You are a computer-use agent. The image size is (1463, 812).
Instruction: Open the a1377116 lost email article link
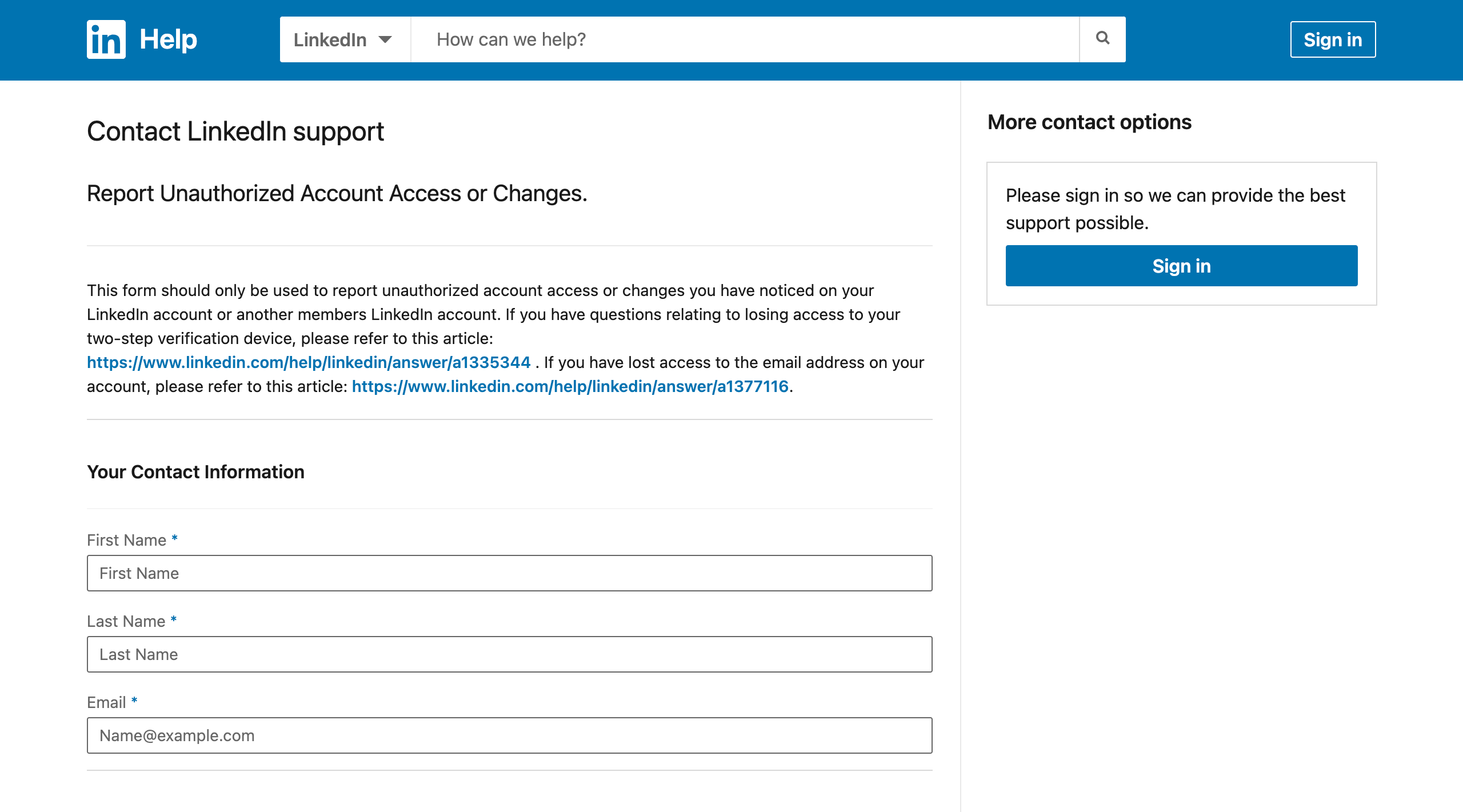click(x=570, y=386)
